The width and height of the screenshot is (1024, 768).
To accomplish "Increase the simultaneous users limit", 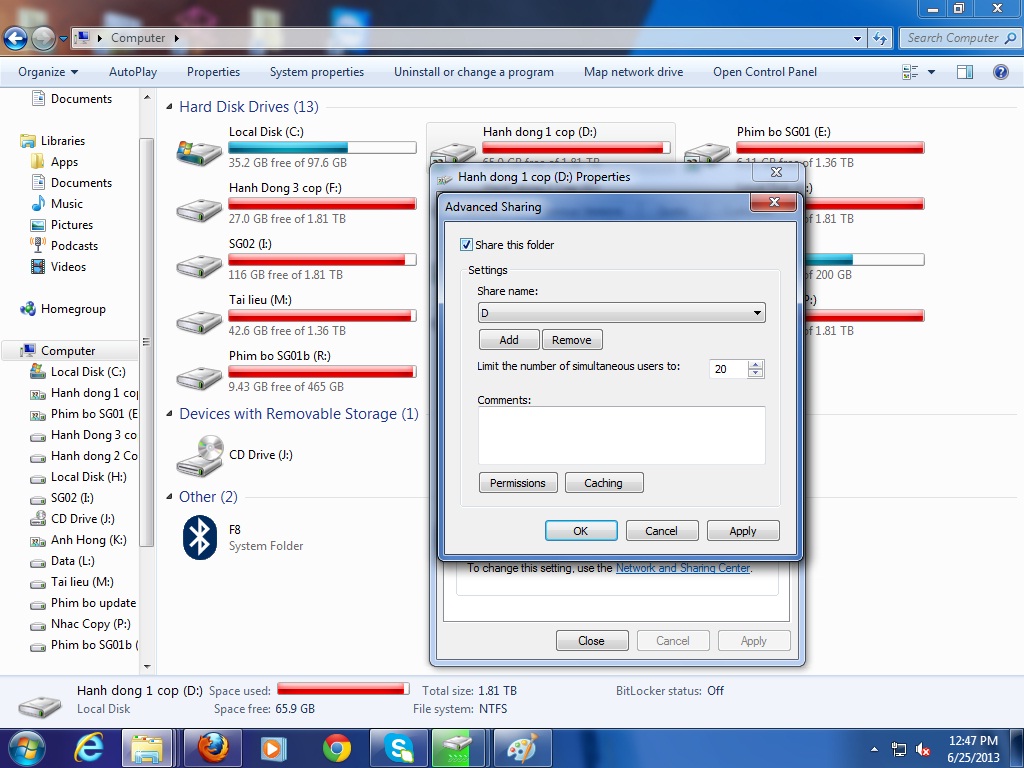I will [x=756, y=364].
